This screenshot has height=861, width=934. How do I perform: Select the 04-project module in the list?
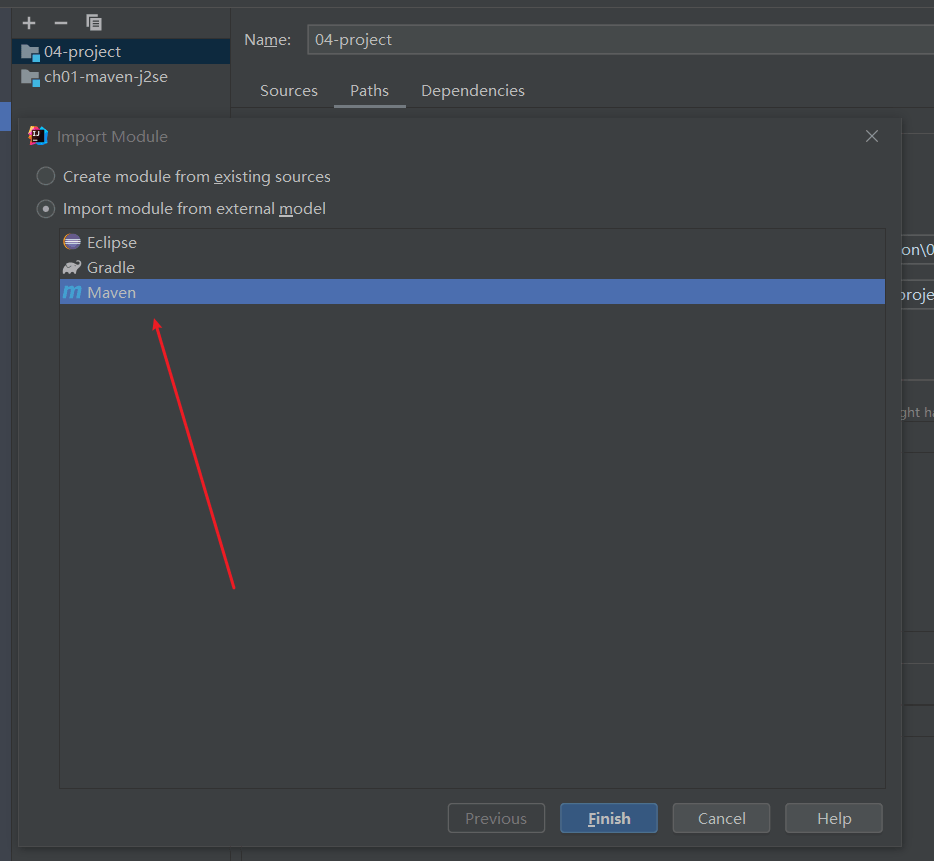click(121, 52)
